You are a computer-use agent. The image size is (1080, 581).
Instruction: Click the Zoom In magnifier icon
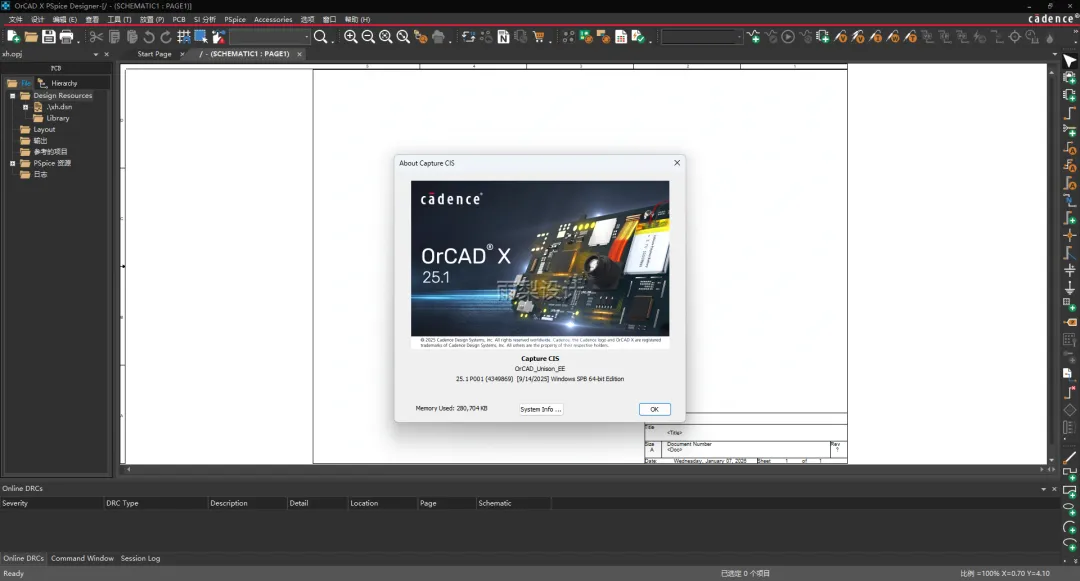[x=351, y=37]
